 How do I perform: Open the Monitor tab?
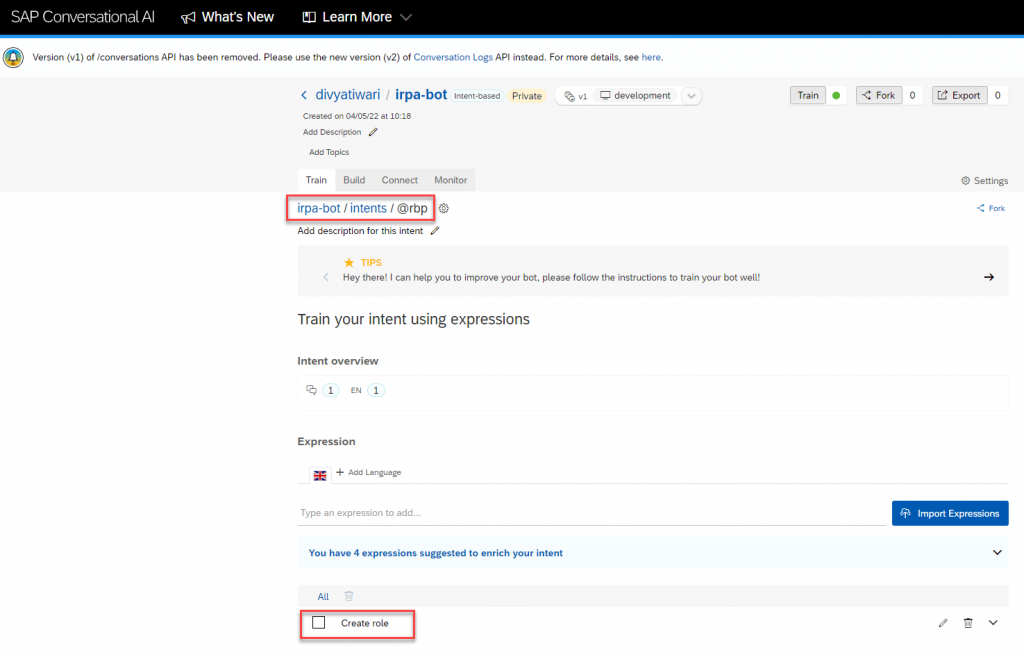[x=451, y=180]
